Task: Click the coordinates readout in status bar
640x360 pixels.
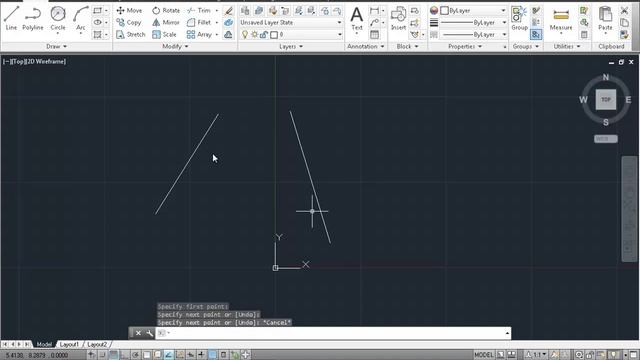Action: click(x=37, y=356)
